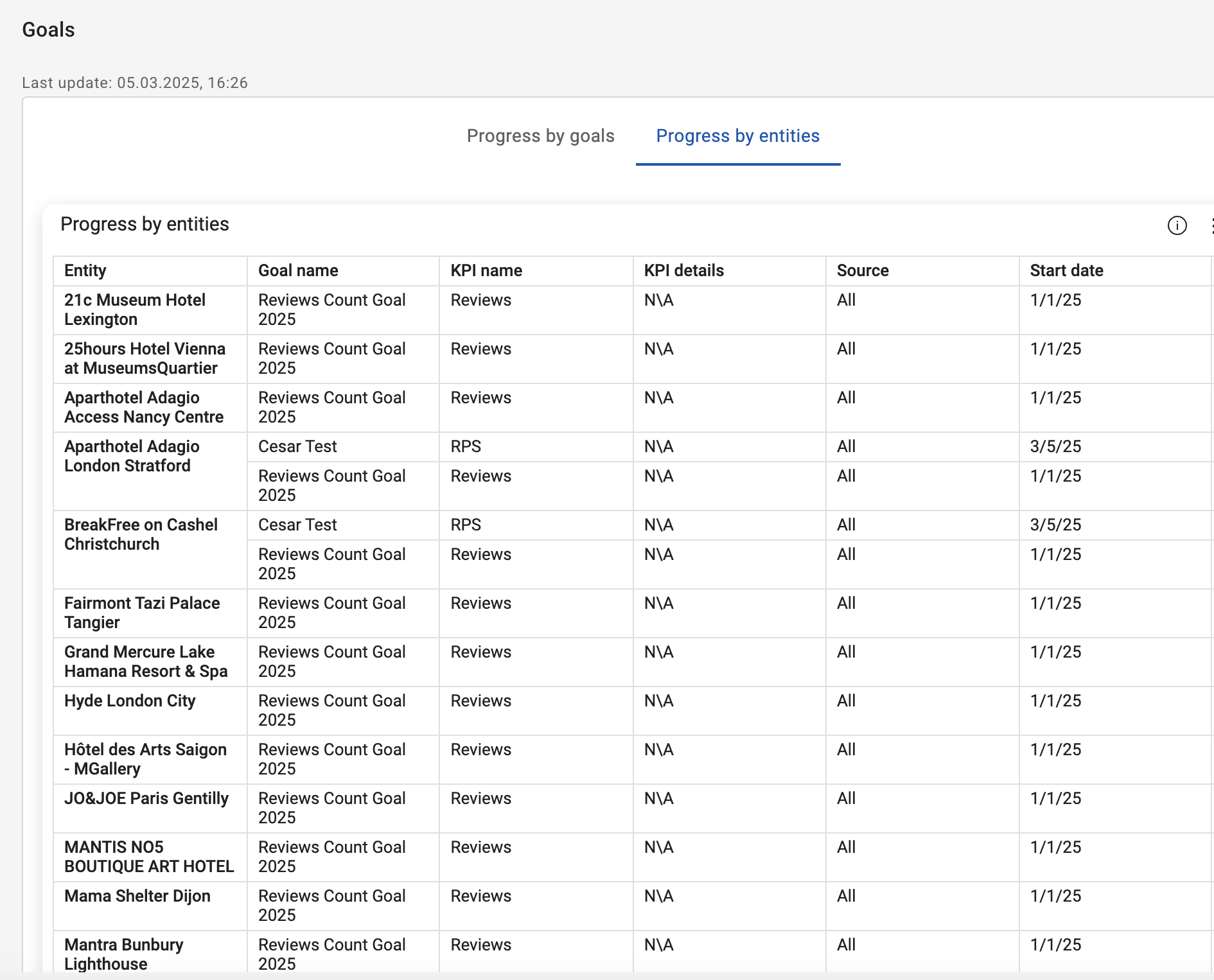Click the KPI details column header
Image resolution: width=1214 pixels, height=980 pixels.
[x=683, y=270]
